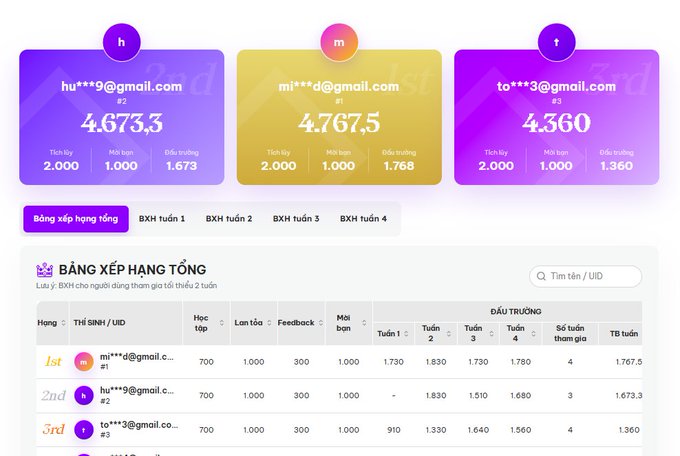Image resolution: width=680 pixels, height=456 pixels.
Task: Sort by Lan tỏa column arrows
Action: pyautogui.click(x=269, y=323)
